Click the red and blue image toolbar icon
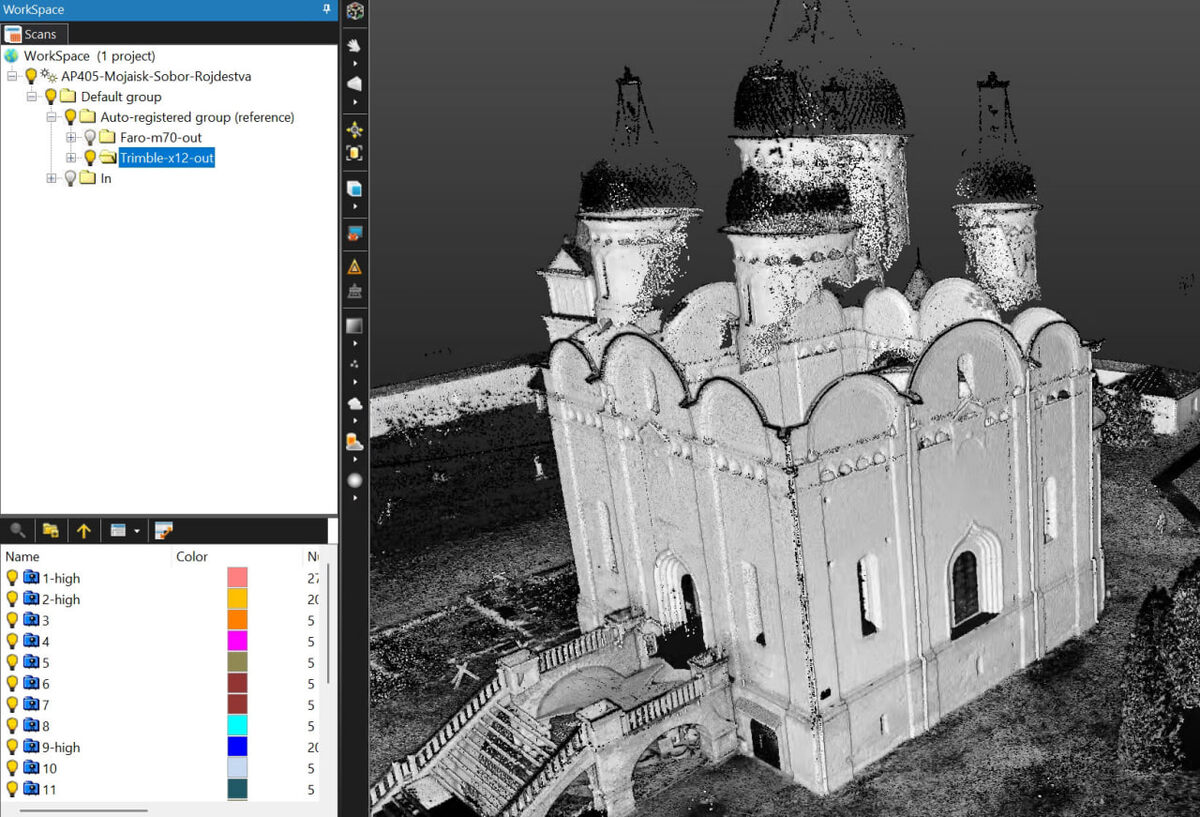Screen dimensions: 1200x817 click(x=354, y=233)
